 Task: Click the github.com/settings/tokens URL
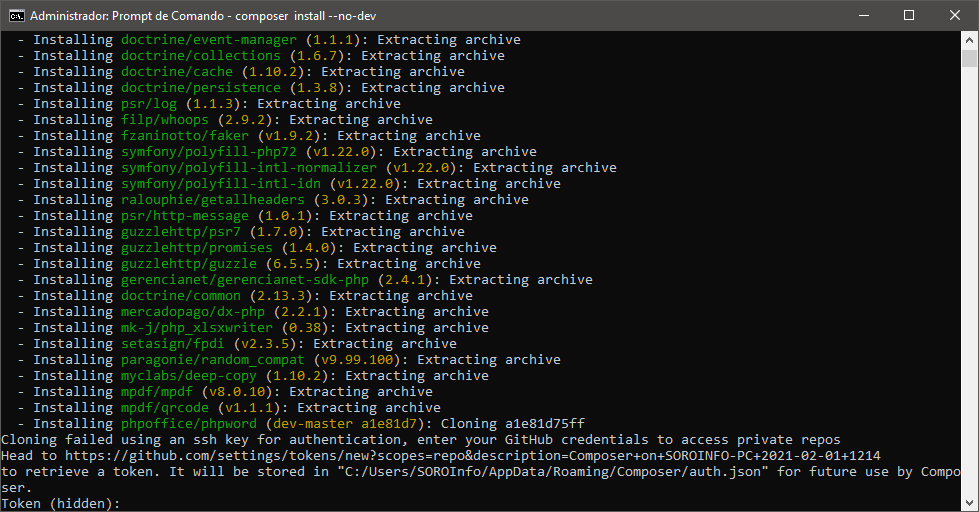[473, 456]
